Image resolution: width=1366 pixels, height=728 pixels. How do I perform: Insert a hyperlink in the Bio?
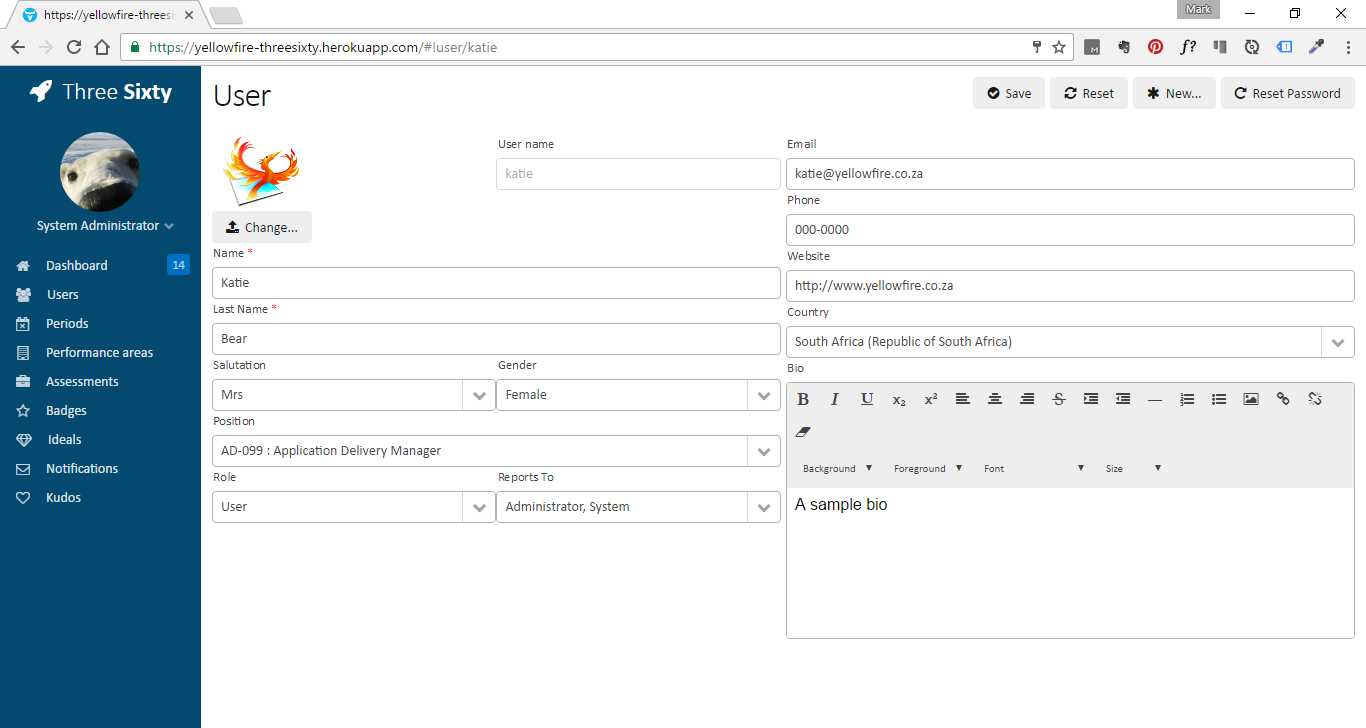[1283, 399]
